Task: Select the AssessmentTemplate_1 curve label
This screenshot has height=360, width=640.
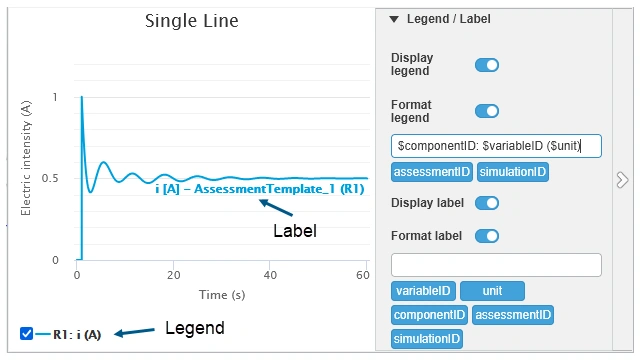Action: coord(260,189)
